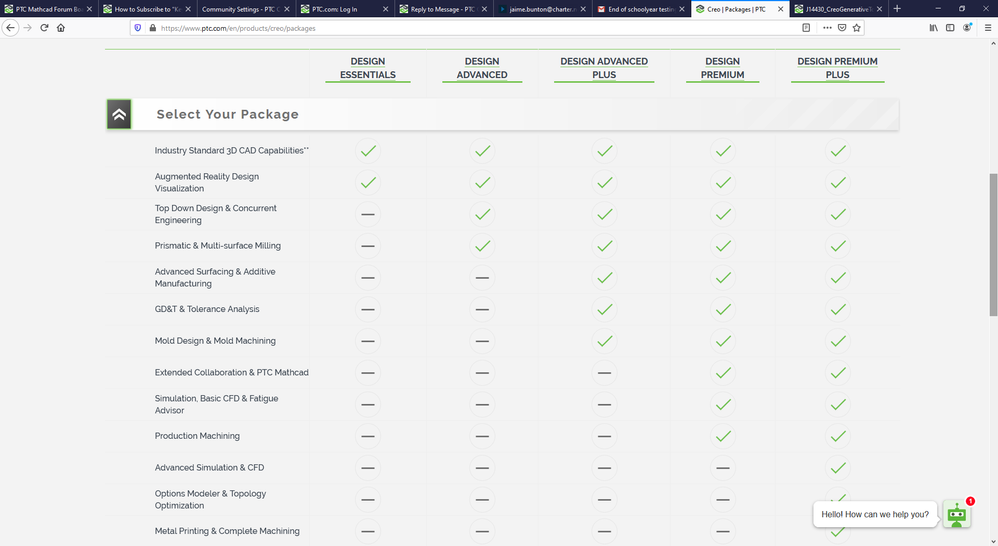Click Hello! How can we help you bubble
Viewport: 998px width, 546px height.
pos(875,514)
